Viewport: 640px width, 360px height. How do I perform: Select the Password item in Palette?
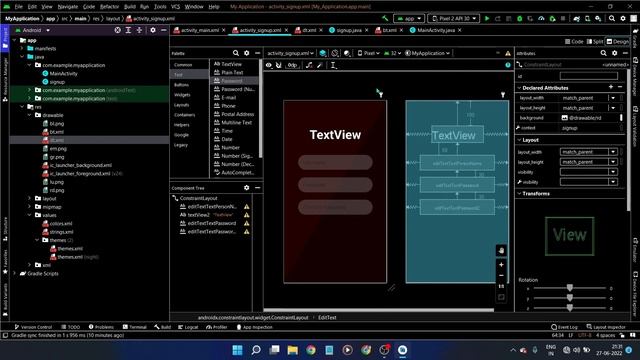tap(235, 81)
